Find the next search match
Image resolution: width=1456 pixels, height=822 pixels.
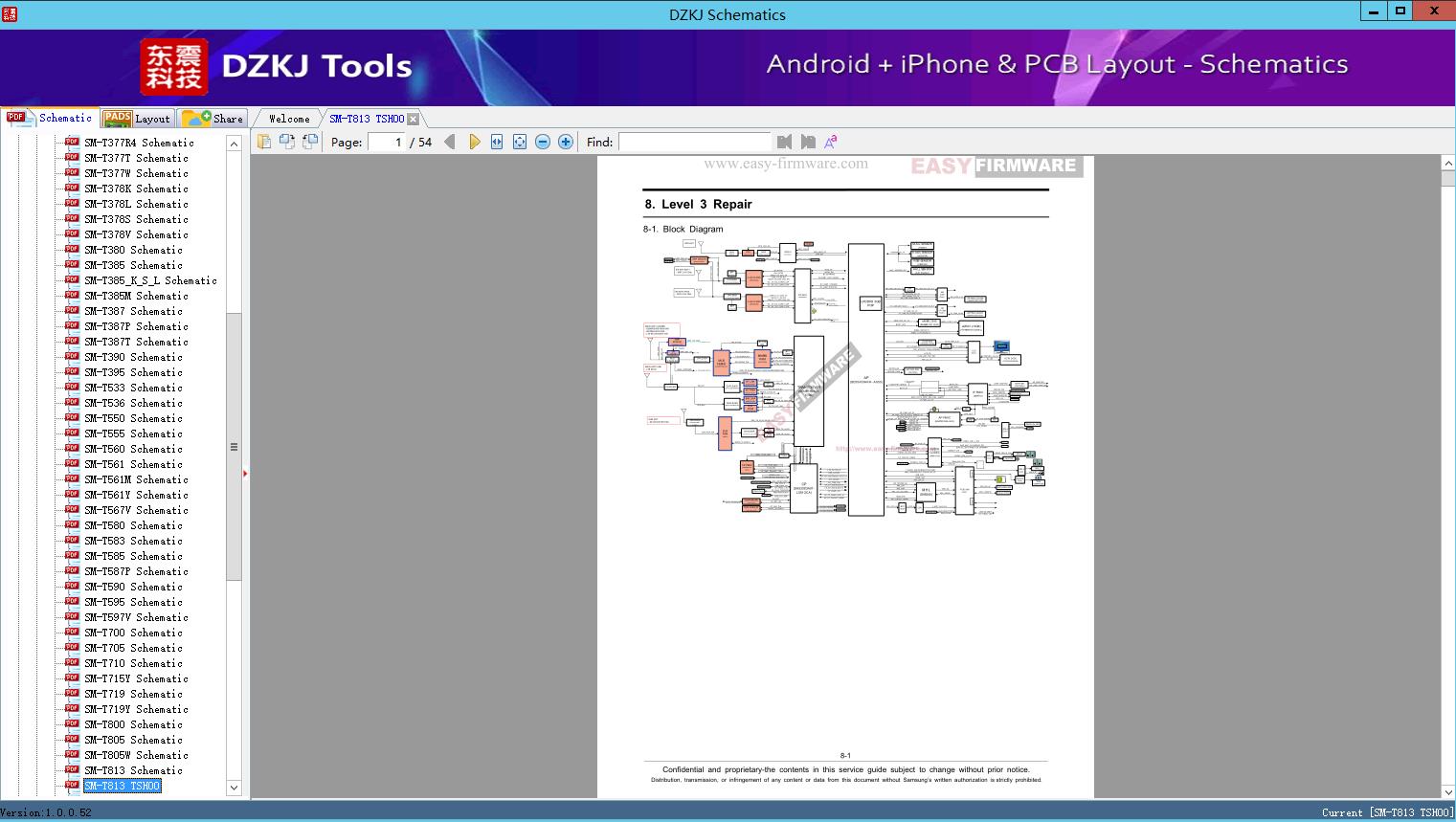[808, 142]
